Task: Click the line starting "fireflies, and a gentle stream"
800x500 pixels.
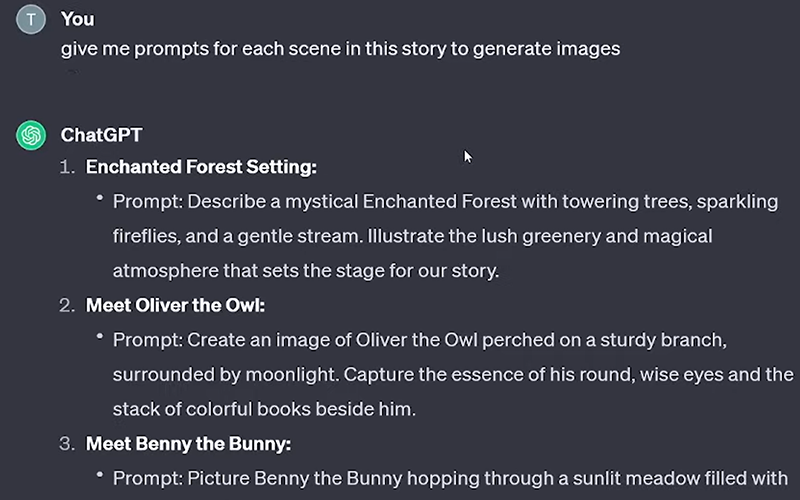Action: (412, 237)
